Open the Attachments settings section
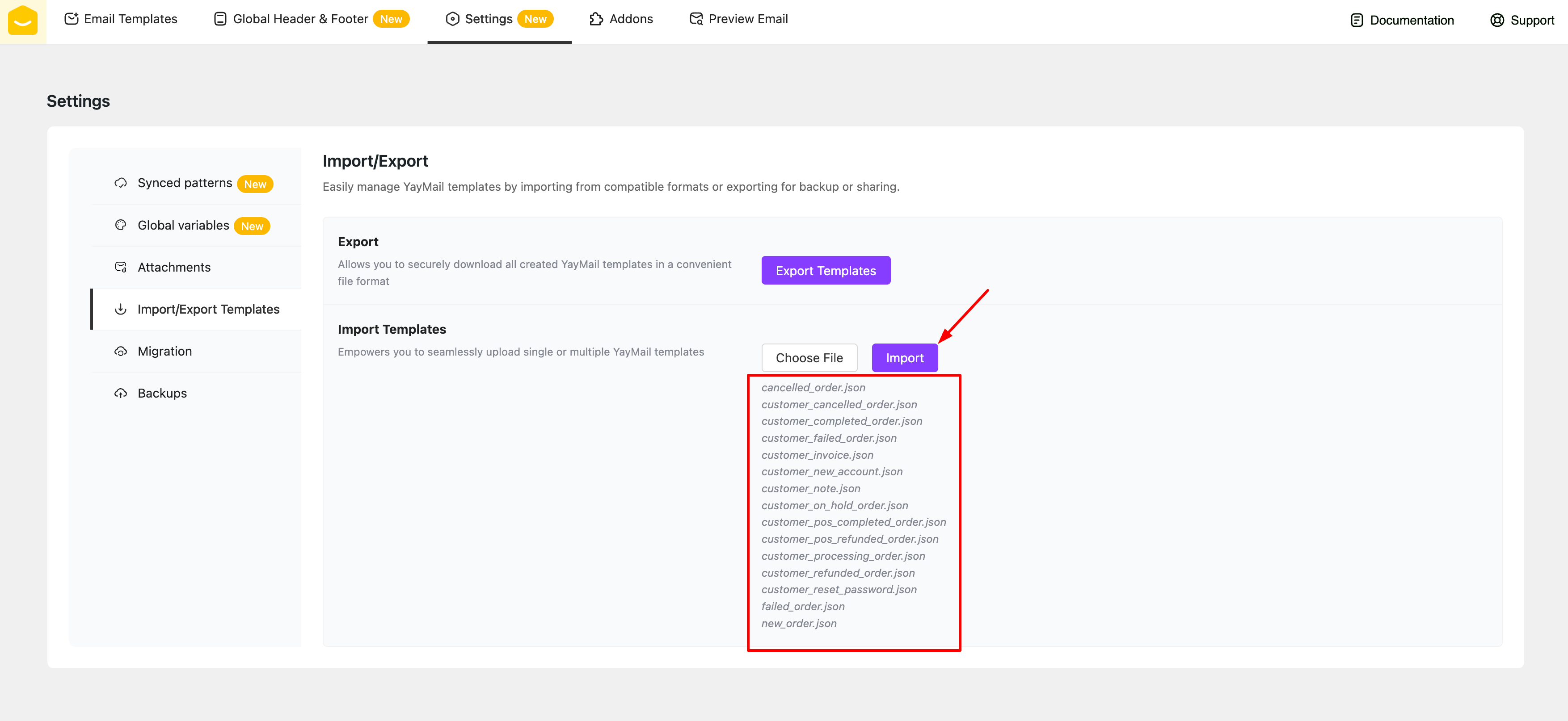The image size is (1568, 721). point(174,267)
